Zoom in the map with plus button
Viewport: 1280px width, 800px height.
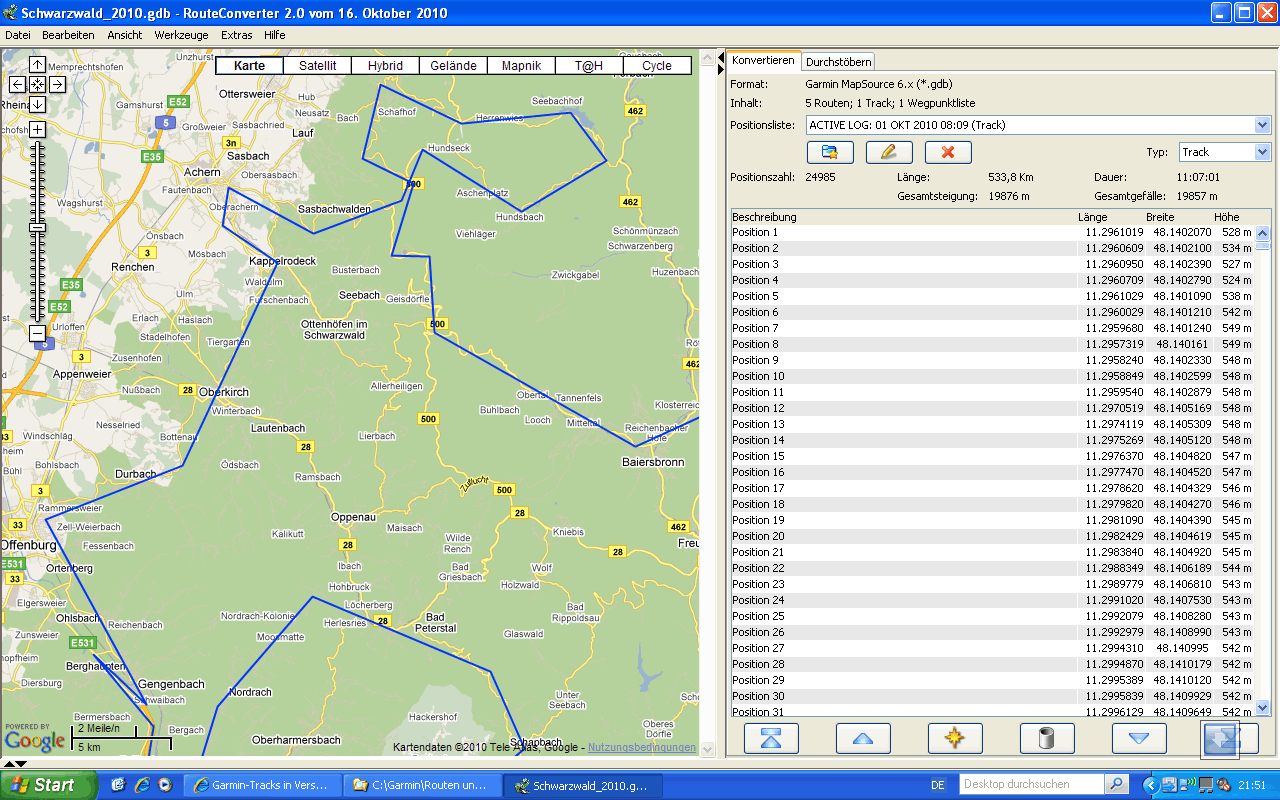pyautogui.click(x=37, y=129)
